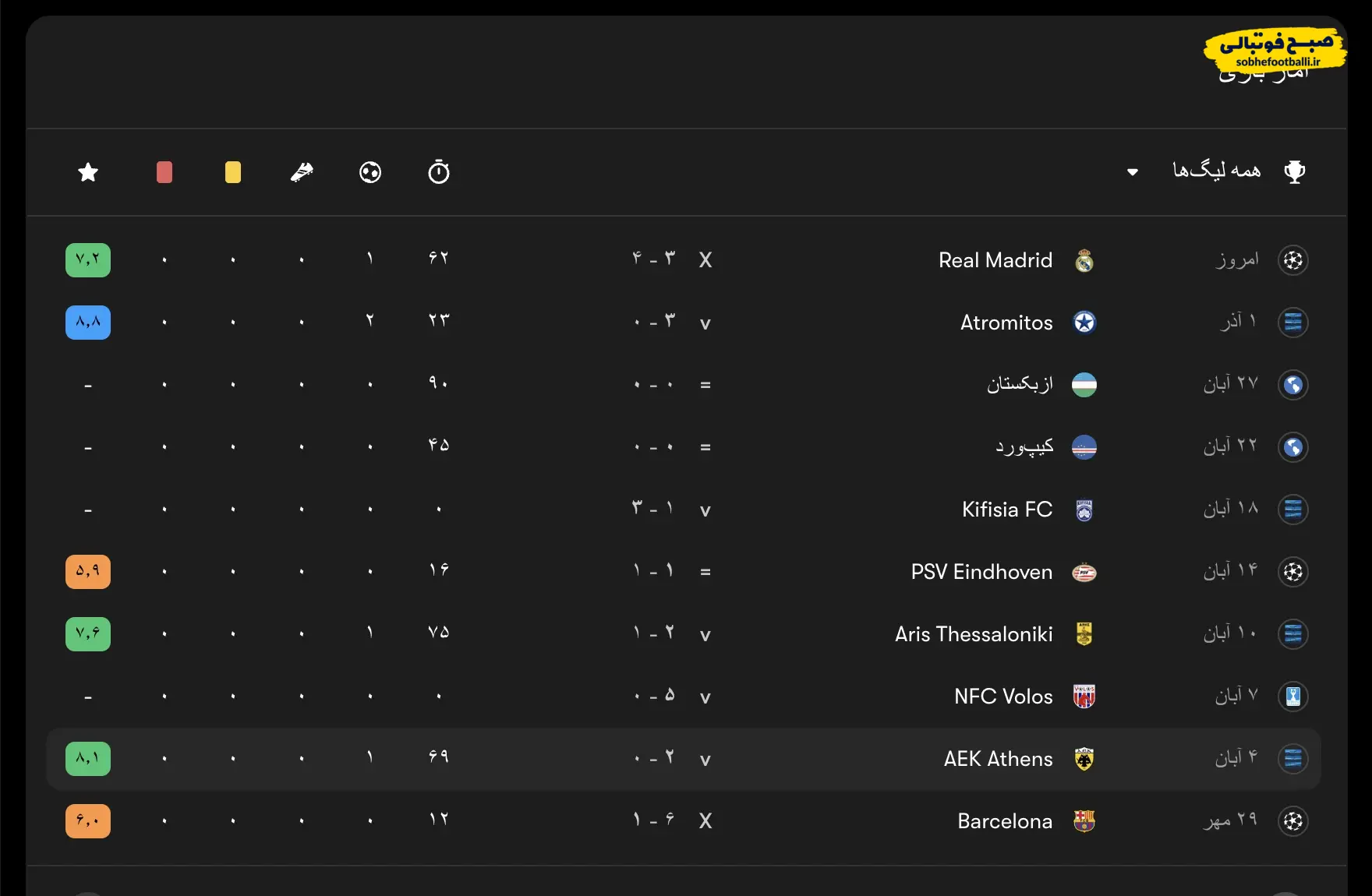Click the red card column icon

(x=164, y=172)
